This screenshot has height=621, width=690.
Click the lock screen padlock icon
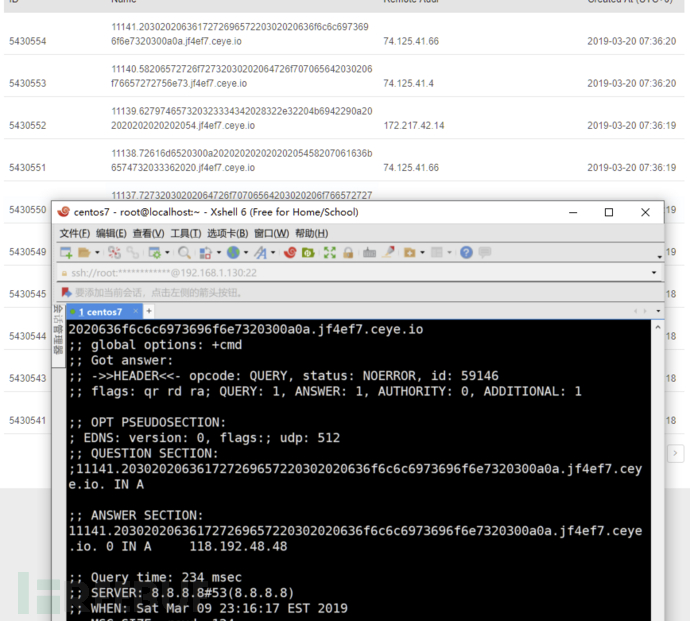[x=348, y=253]
